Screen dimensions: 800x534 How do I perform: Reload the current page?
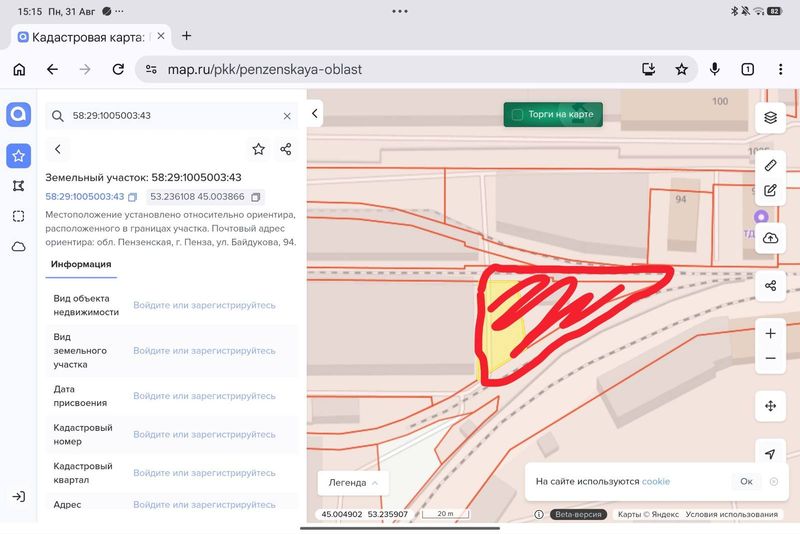pos(118,69)
